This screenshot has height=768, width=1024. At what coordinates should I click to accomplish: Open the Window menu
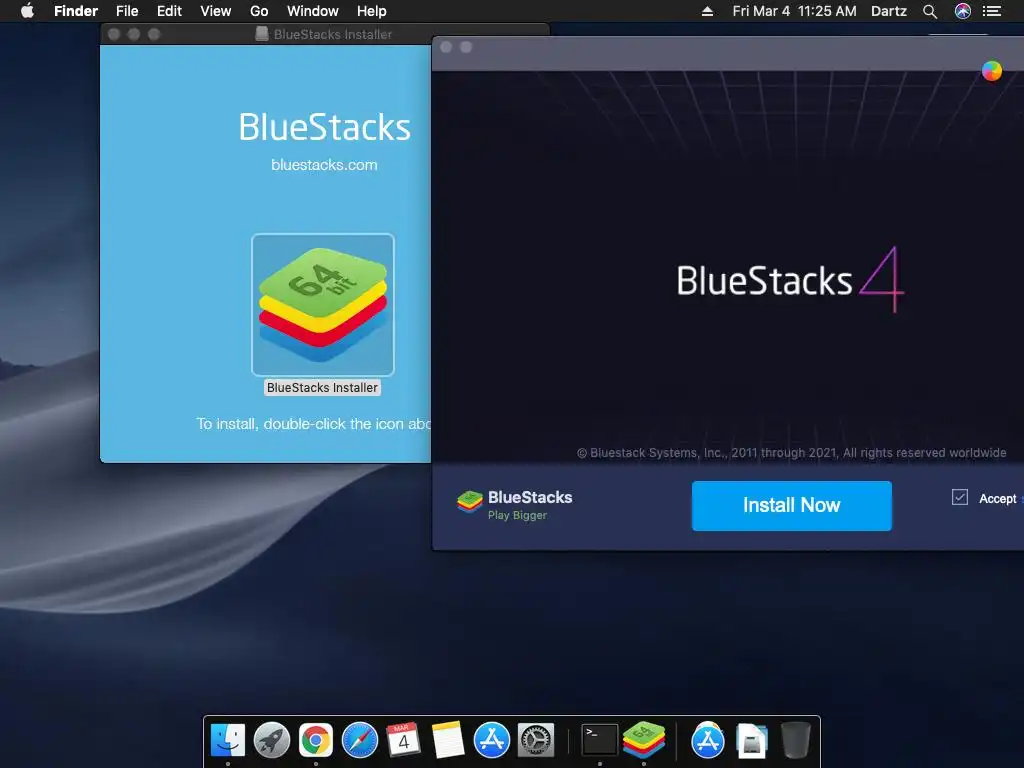tap(313, 11)
